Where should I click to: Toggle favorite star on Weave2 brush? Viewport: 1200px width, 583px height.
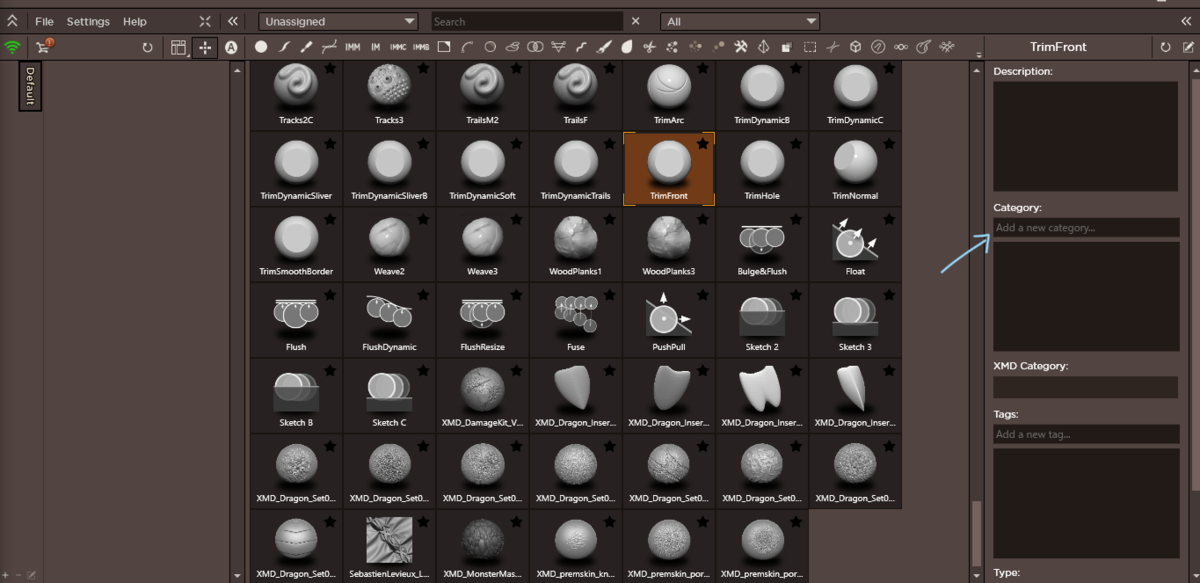[x=423, y=219]
